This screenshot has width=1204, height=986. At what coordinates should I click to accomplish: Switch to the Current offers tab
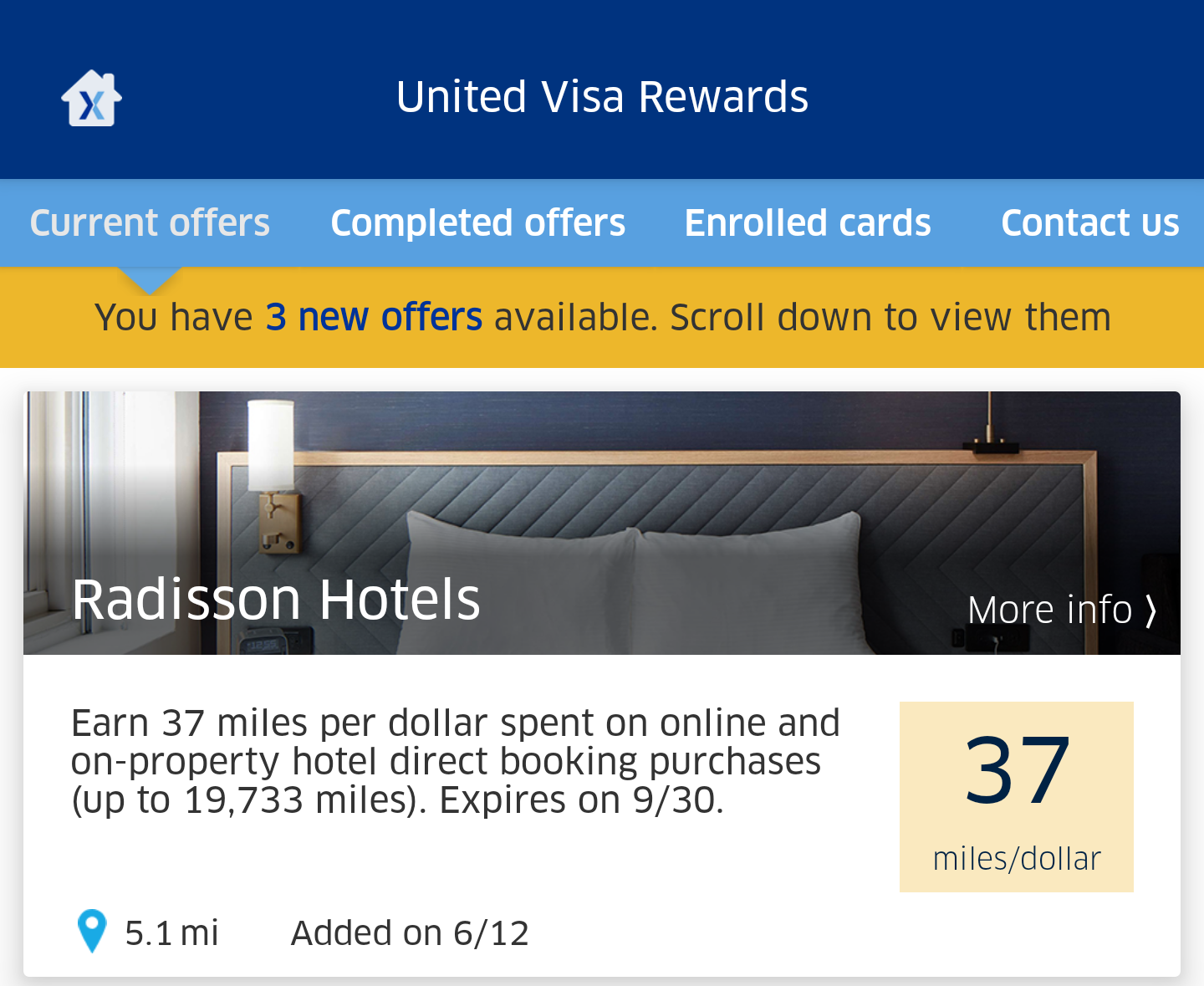150,222
